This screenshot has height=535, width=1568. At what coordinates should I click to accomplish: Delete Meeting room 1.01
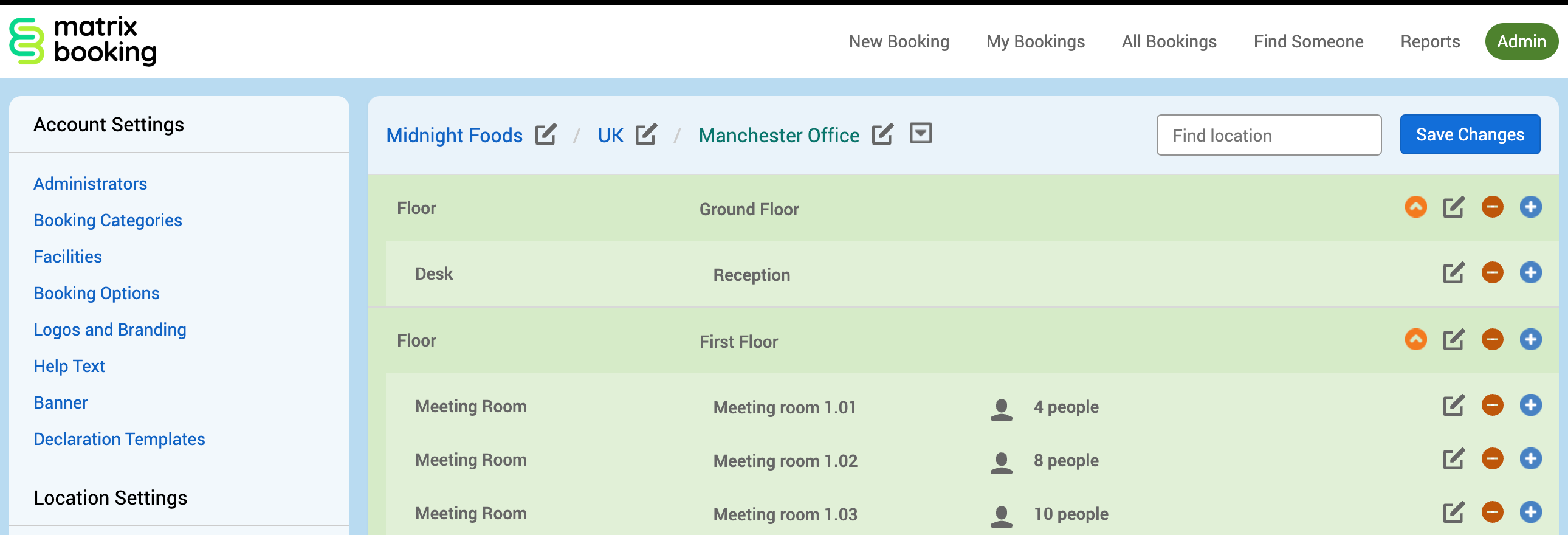coord(1492,406)
